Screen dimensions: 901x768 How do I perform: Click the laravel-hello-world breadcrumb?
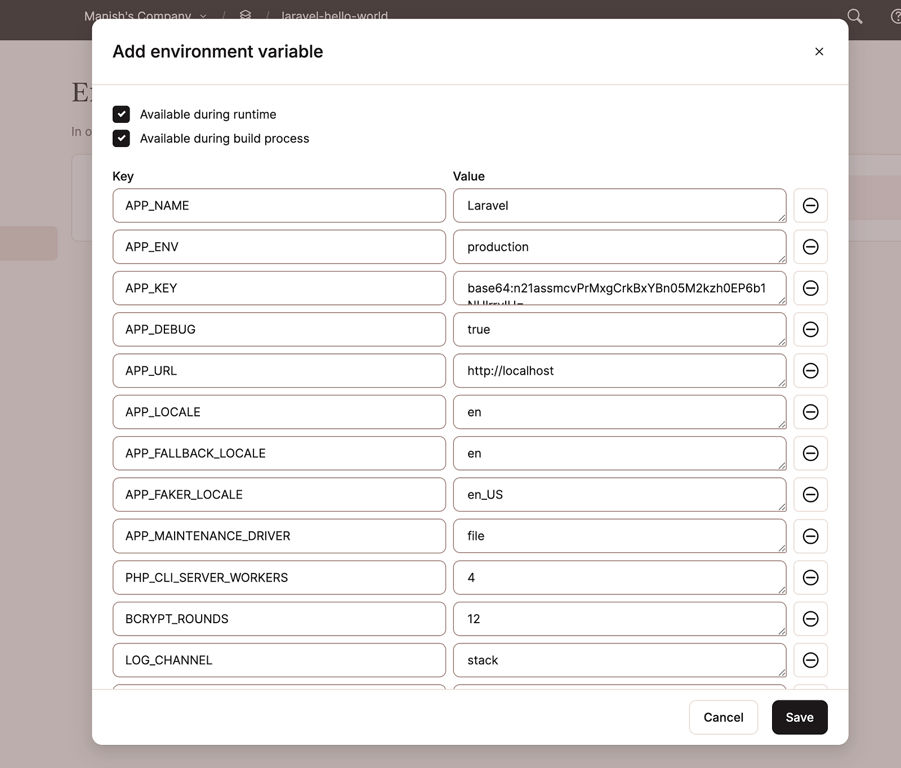pos(334,16)
